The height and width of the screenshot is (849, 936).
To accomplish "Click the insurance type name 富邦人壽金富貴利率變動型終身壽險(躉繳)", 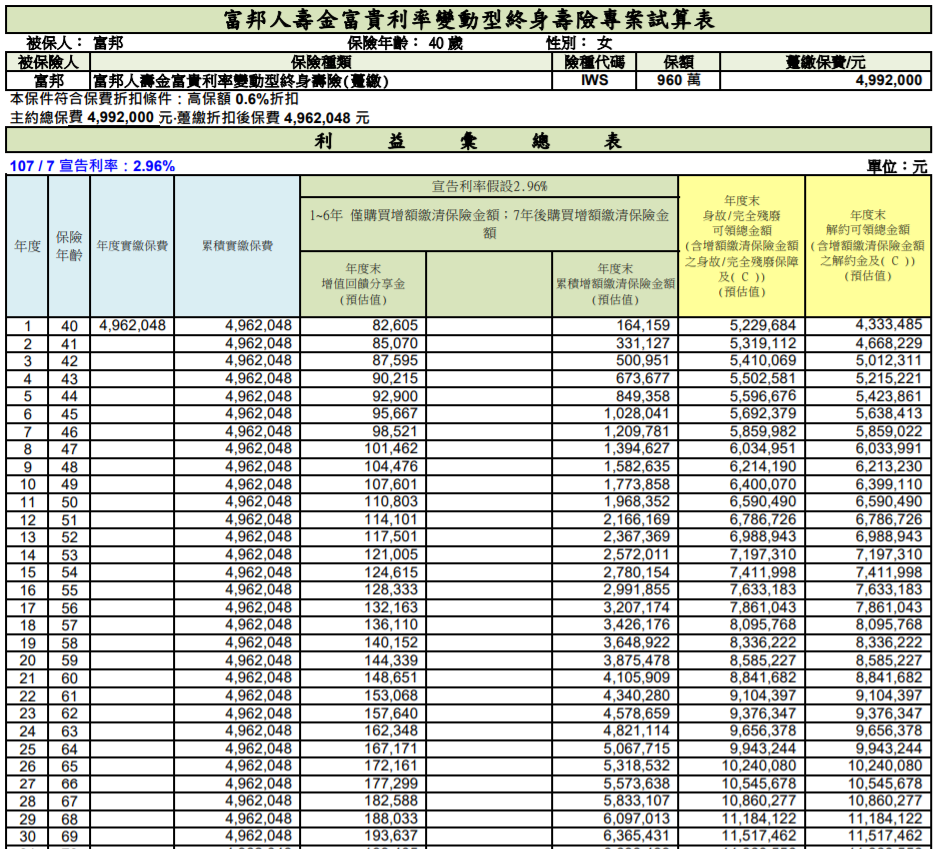I will pos(241,81).
